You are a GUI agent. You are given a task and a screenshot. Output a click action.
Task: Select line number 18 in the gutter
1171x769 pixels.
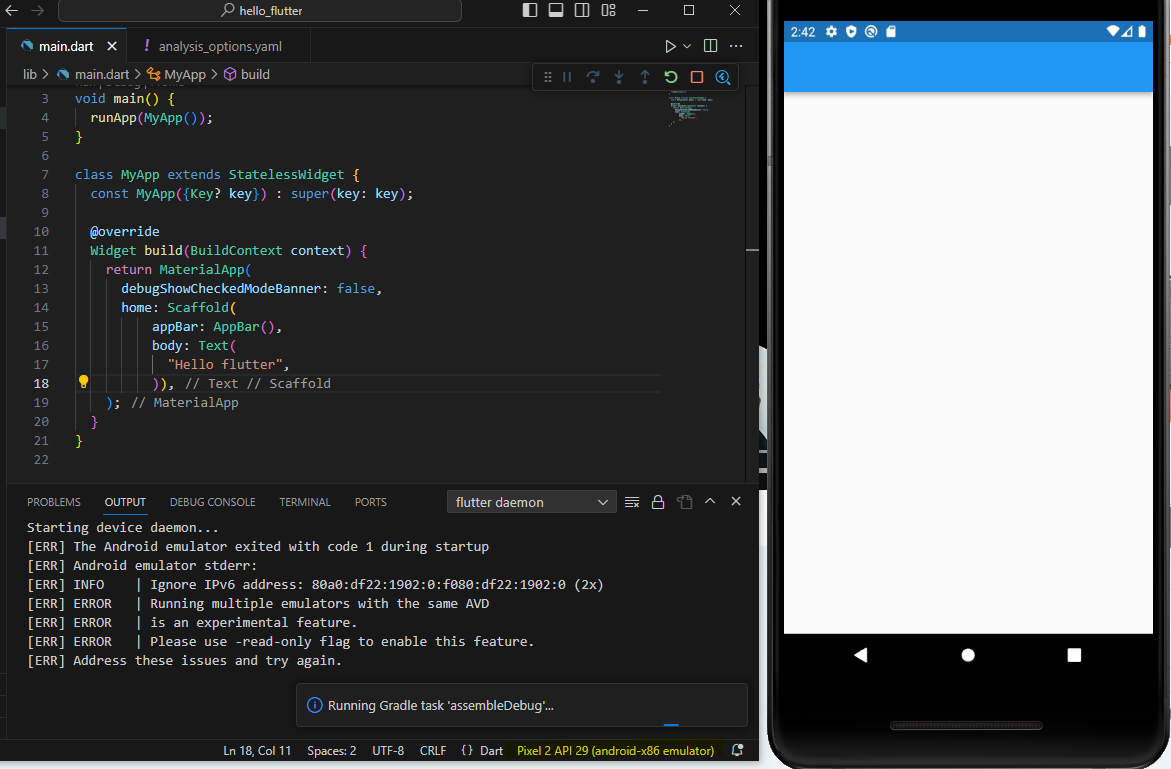[x=41, y=383]
